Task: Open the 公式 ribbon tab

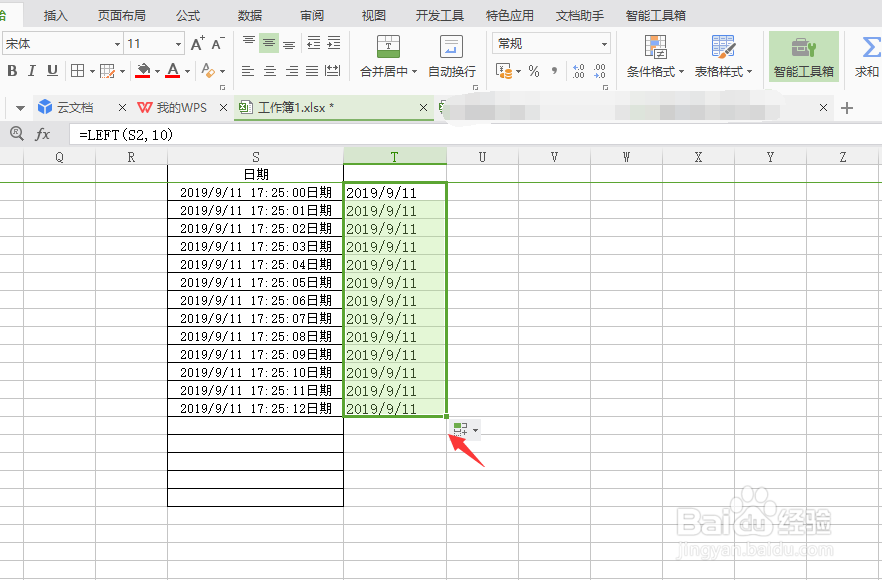Action: [188, 15]
